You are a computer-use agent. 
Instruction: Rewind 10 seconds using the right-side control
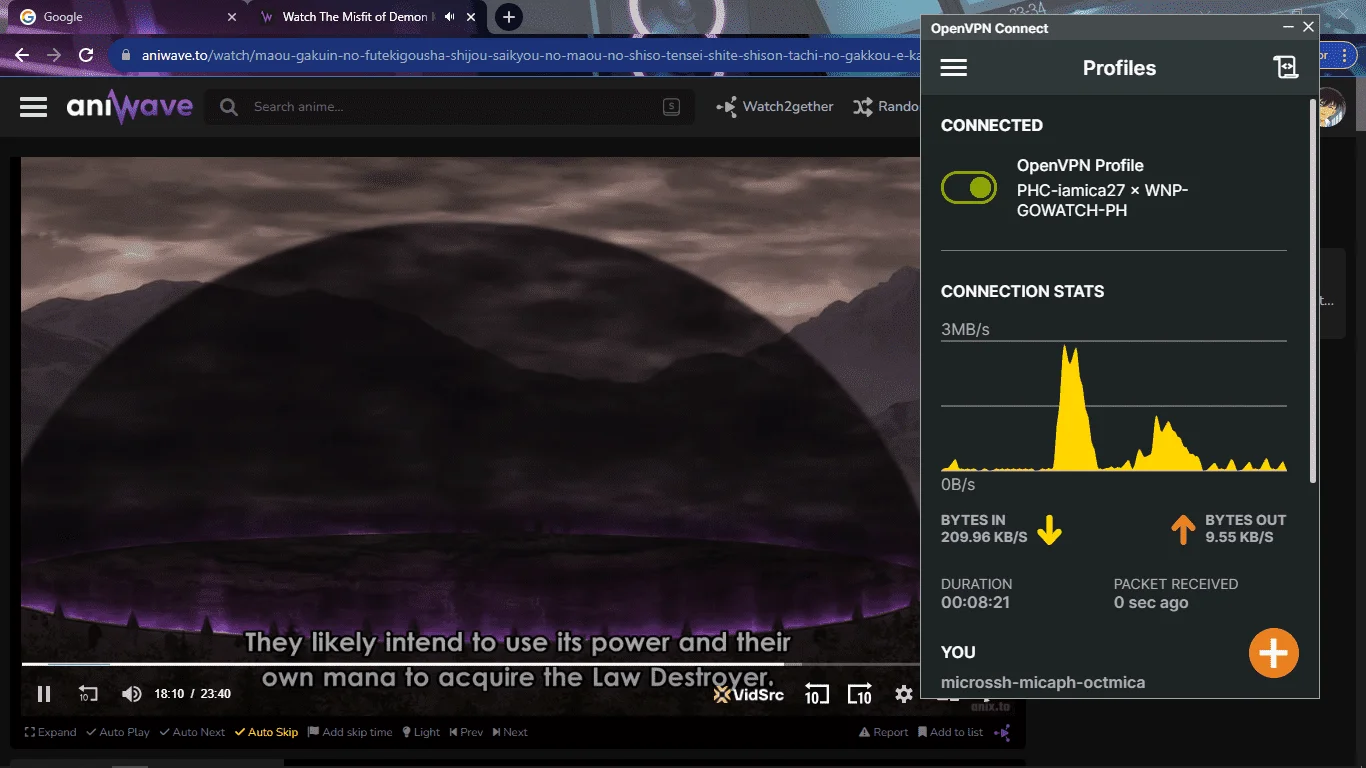(x=816, y=693)
